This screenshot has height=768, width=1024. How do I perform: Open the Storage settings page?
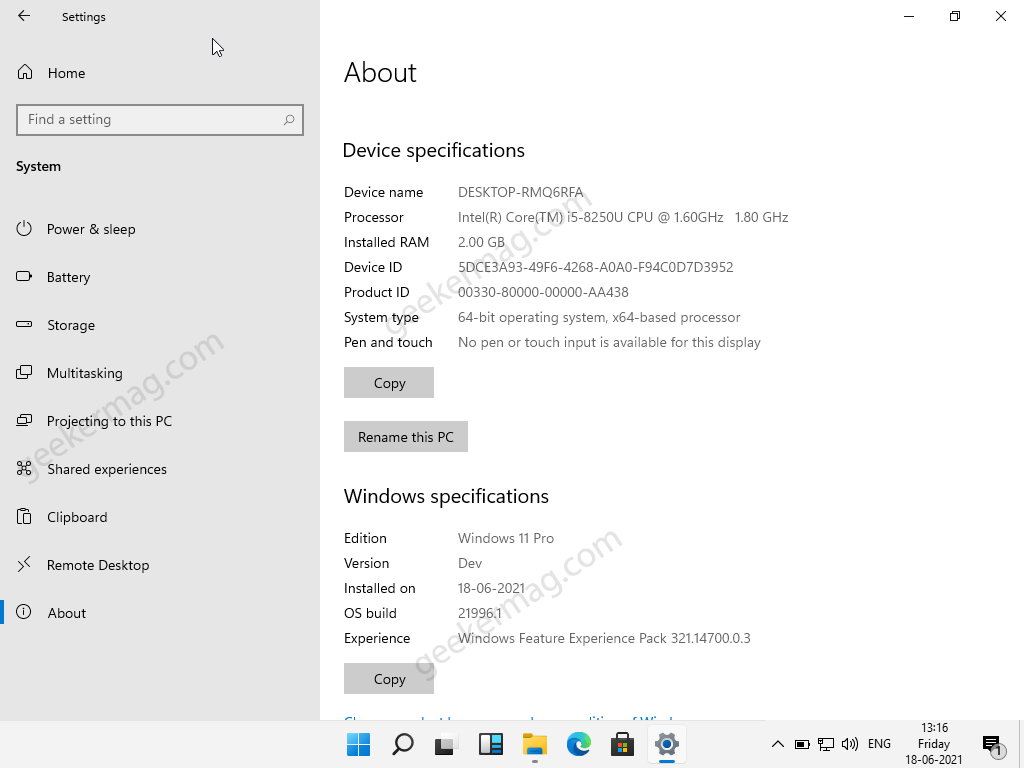tap(56, 325)
